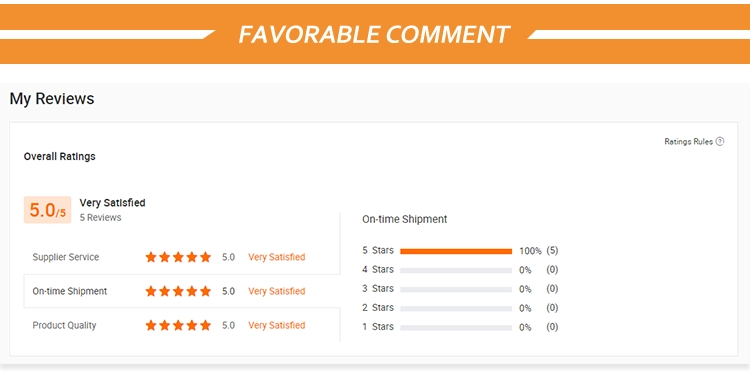The height and width of the screenshot is (387, 750).
Task: Click the My Reviews heading
Action: click(52, 99)
